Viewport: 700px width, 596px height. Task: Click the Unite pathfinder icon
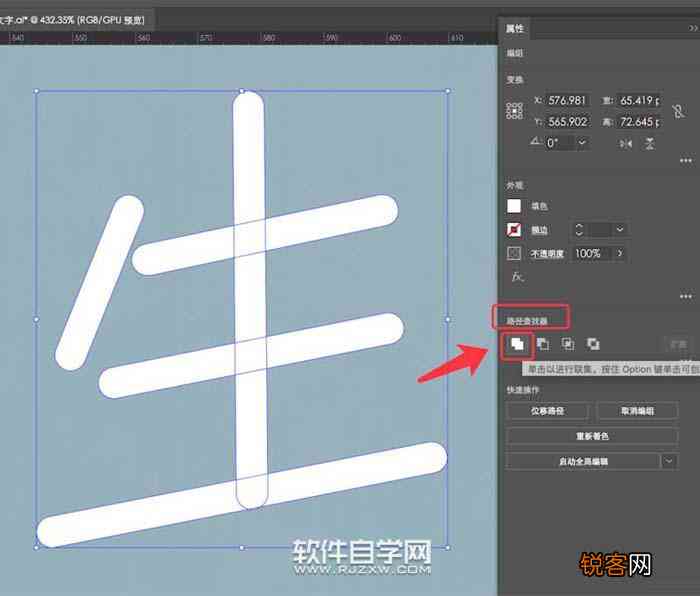[x=517, y=344]
